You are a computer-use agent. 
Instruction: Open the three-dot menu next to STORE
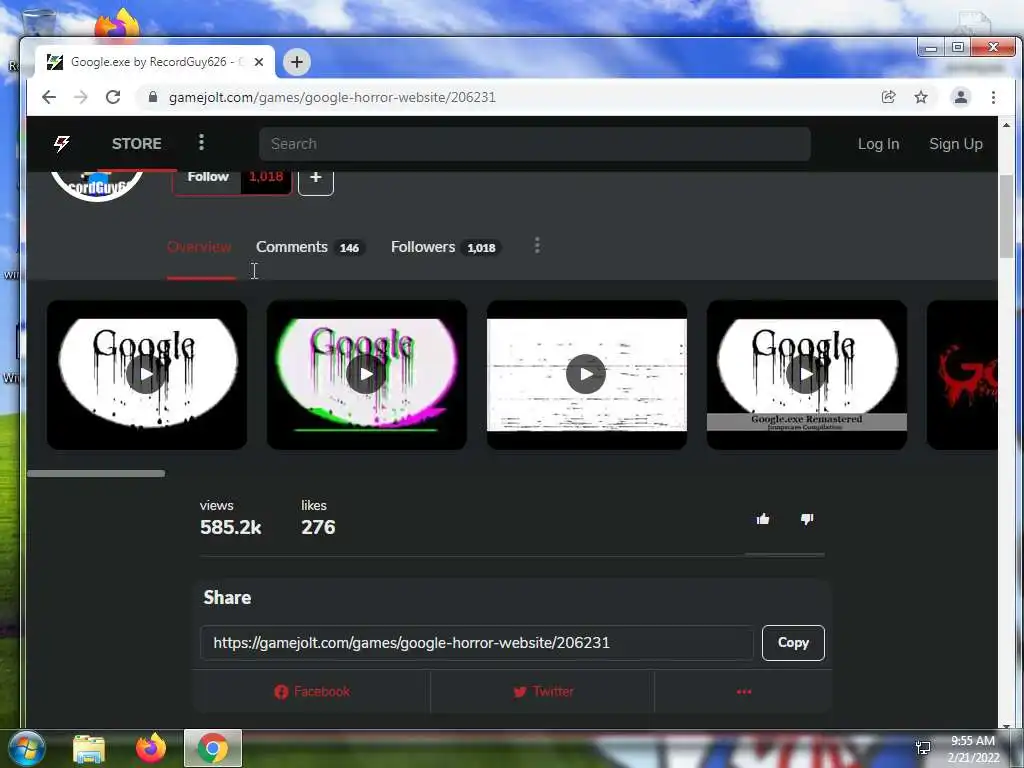(x=201, y=142)
